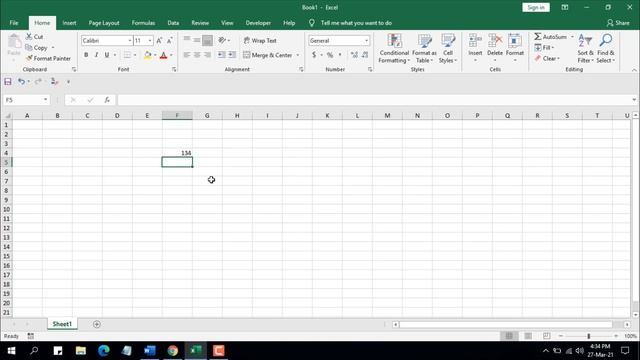Apply the Percent style
The width and height of the screenshot is (640, 360).
(330, 55)
